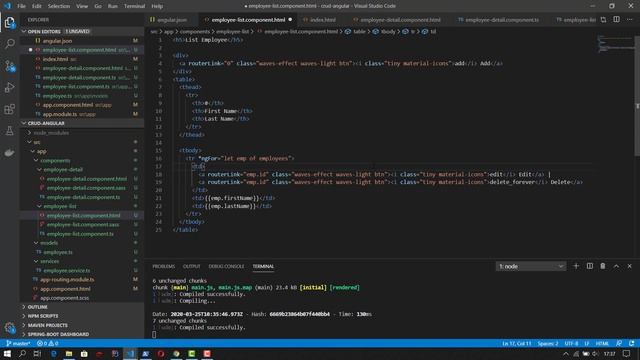Open Manage gear at activity bar bottom

pos(9,327)
